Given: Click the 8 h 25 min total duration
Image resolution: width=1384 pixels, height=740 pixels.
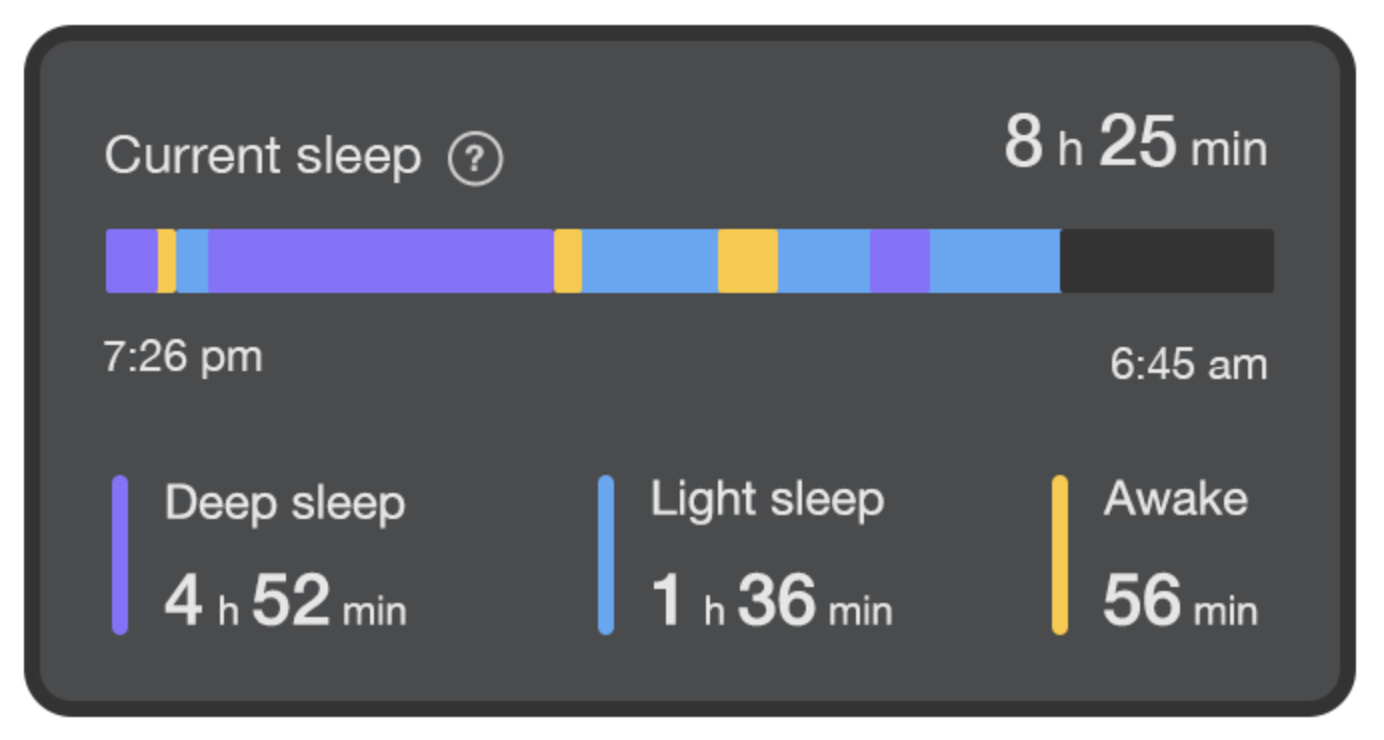Looking at the screenshot, I should pyautogui.click(x=1136, y=144).
